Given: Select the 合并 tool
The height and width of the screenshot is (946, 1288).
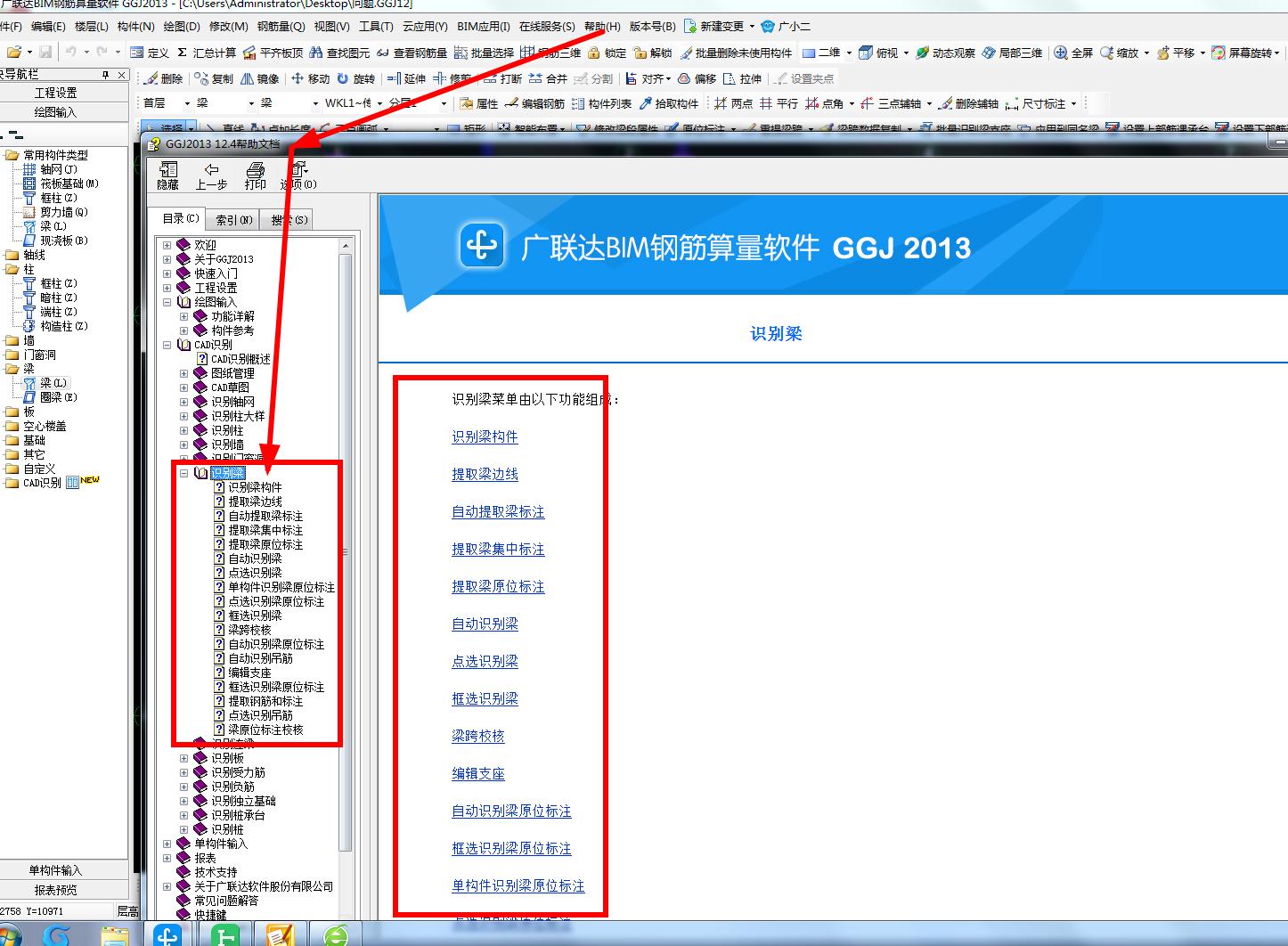Looking at the screenshot, I should (x=548, y=78).
